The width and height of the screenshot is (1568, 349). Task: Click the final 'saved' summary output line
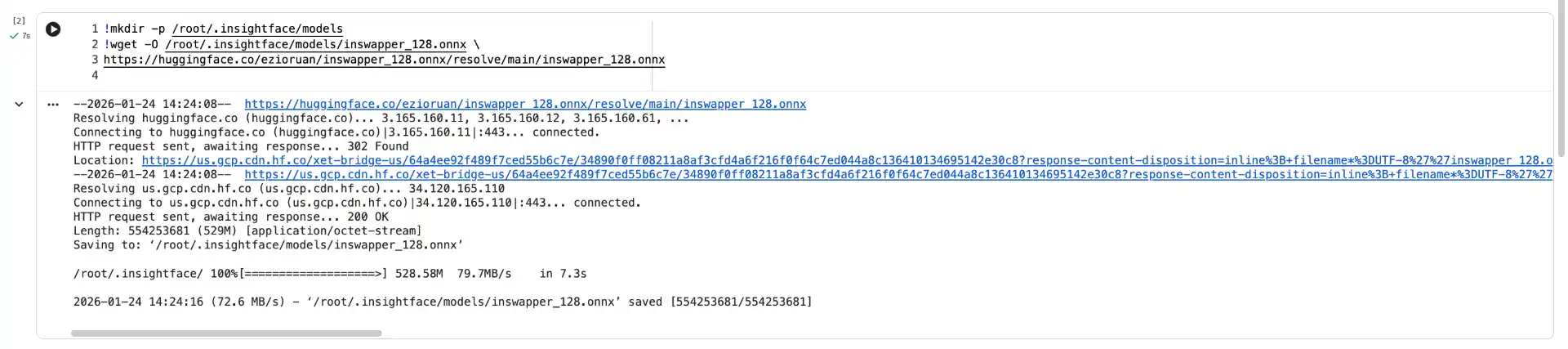442,302
